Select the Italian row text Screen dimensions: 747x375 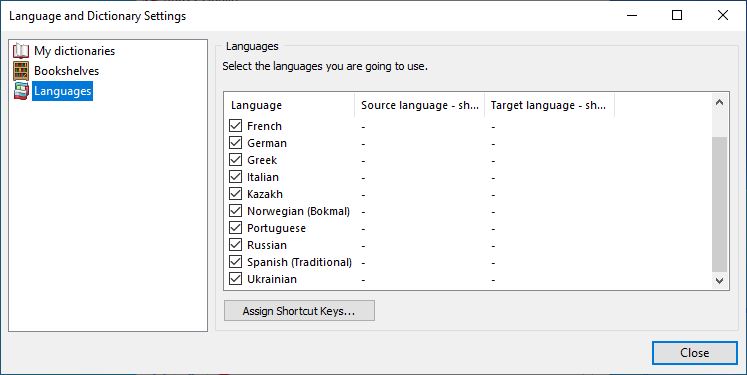pyautogui.click(x=263, y=177)
